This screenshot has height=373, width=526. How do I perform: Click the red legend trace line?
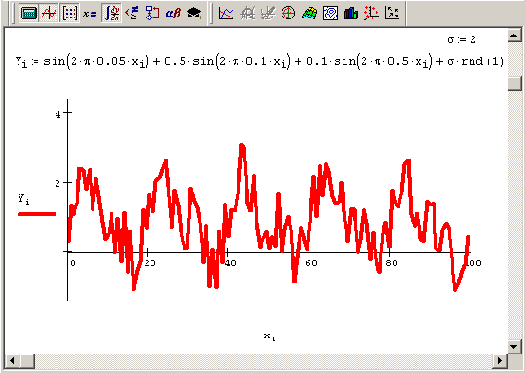[x=37, y=214]
